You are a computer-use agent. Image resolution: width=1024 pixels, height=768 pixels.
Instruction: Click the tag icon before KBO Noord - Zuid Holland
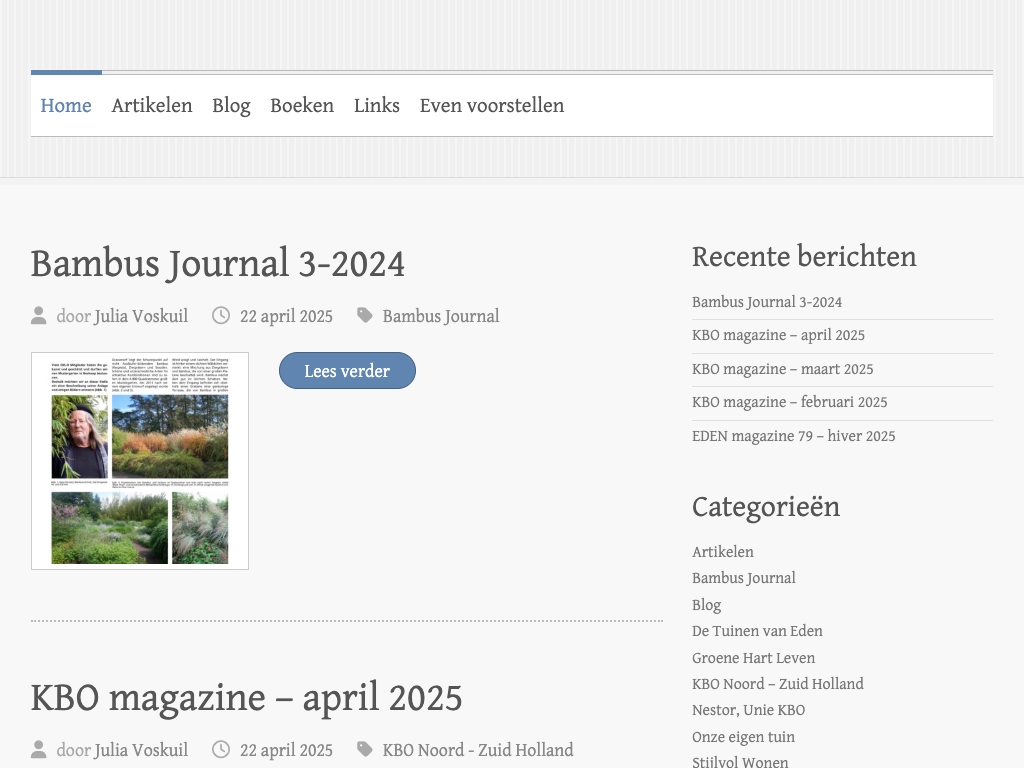point(365,750)
